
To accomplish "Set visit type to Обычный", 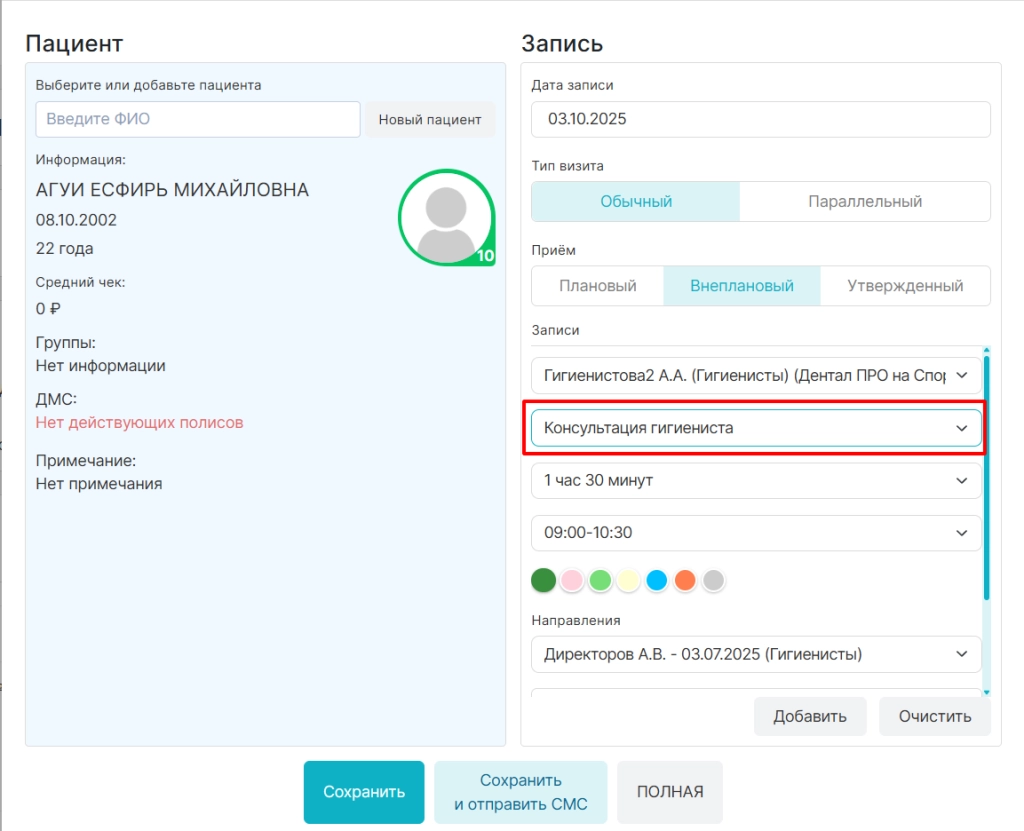I will [636, 201].
